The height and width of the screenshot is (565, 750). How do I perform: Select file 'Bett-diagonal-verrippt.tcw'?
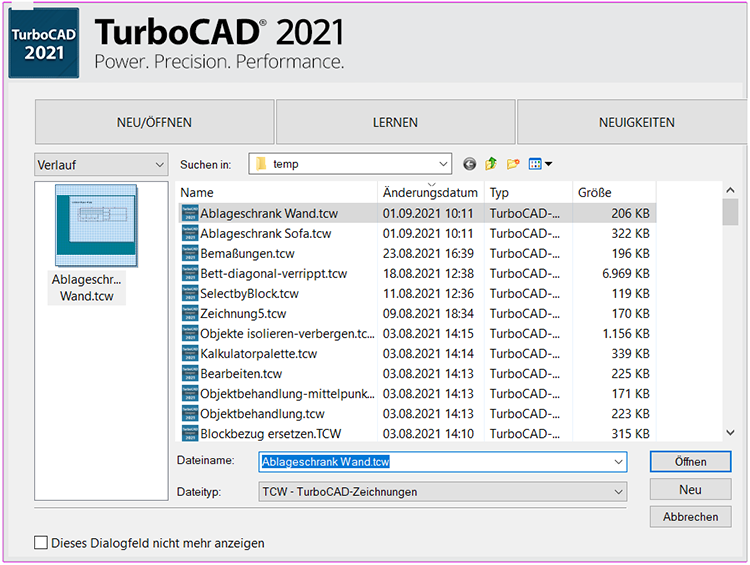click(x=274, y=274)
